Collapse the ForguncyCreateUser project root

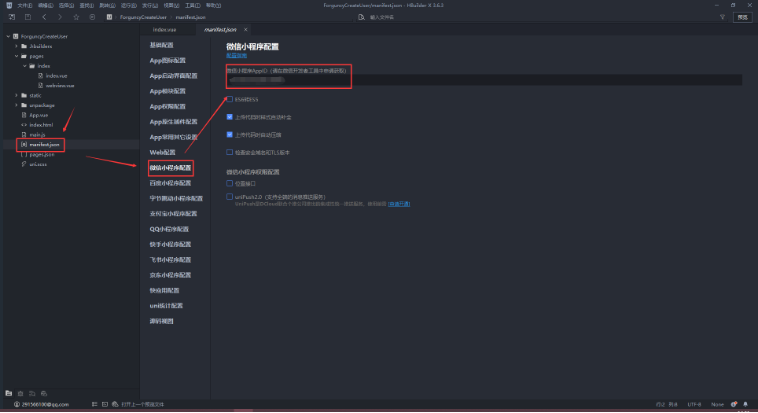click(8, 36)
